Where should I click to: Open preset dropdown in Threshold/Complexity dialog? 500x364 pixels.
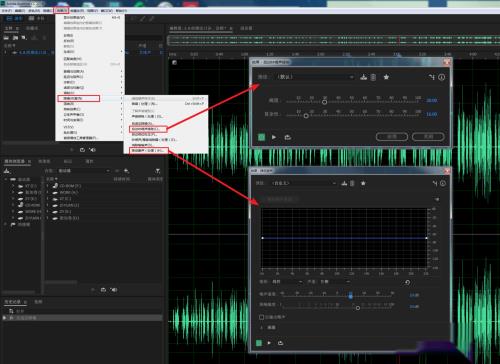click(x=314, y=77)
